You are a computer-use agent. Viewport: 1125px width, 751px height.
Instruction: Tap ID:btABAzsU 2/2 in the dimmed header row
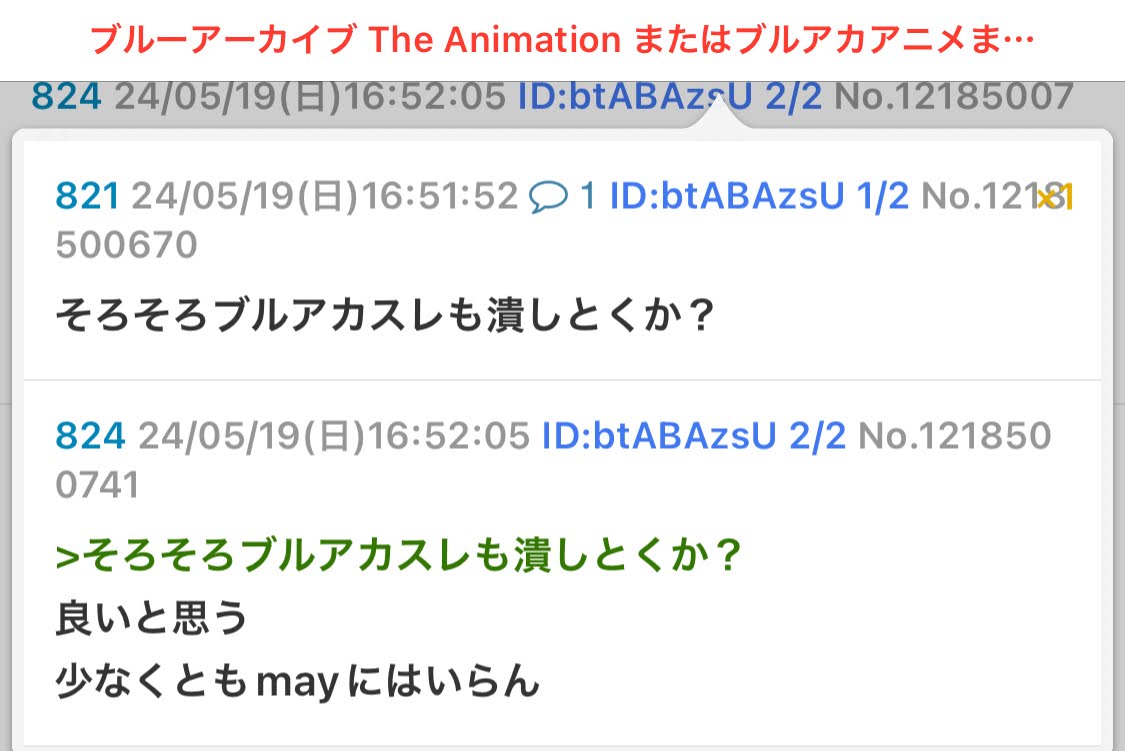click(669, 97)
